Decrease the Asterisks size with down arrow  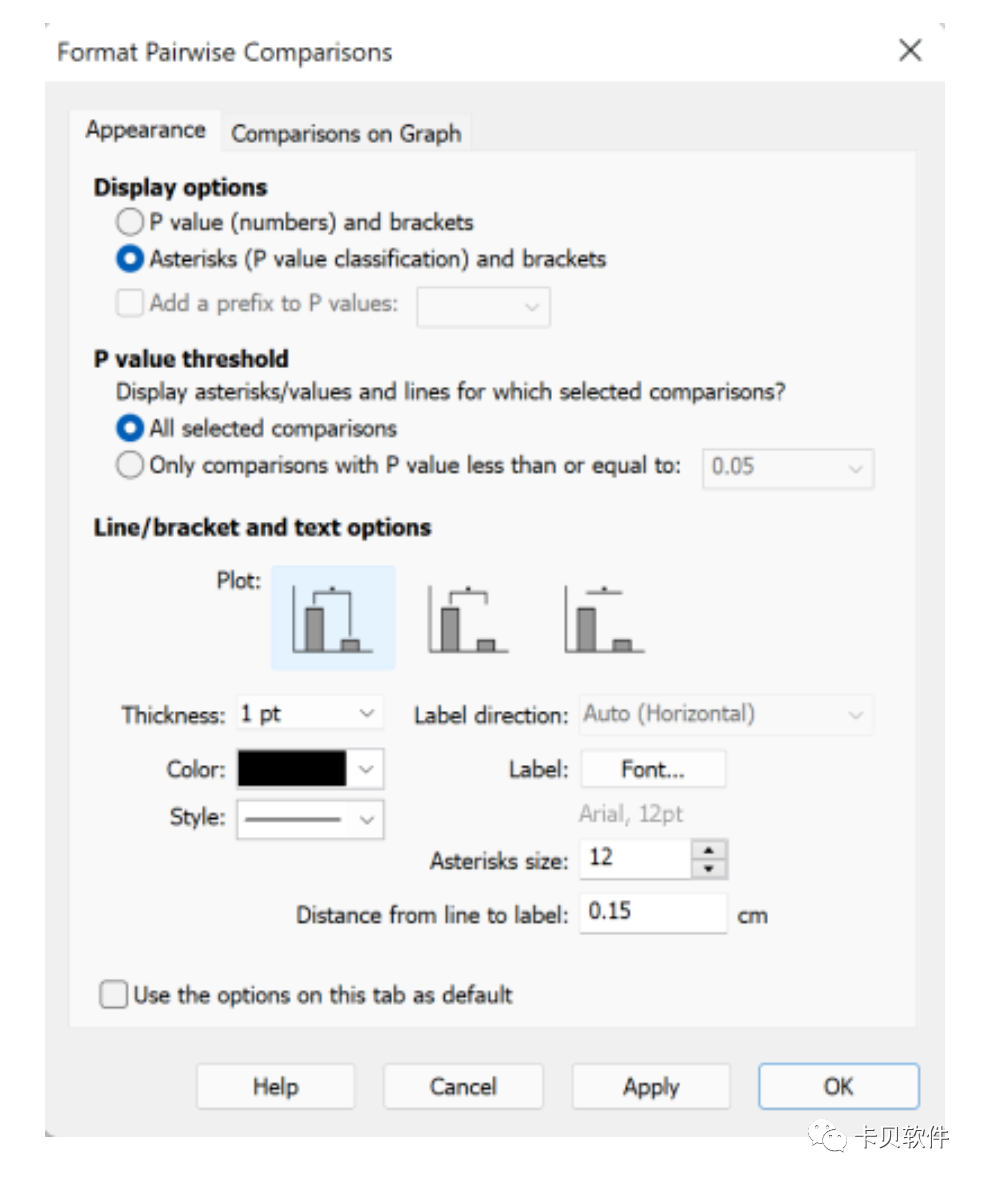click(x=709, y=868)
